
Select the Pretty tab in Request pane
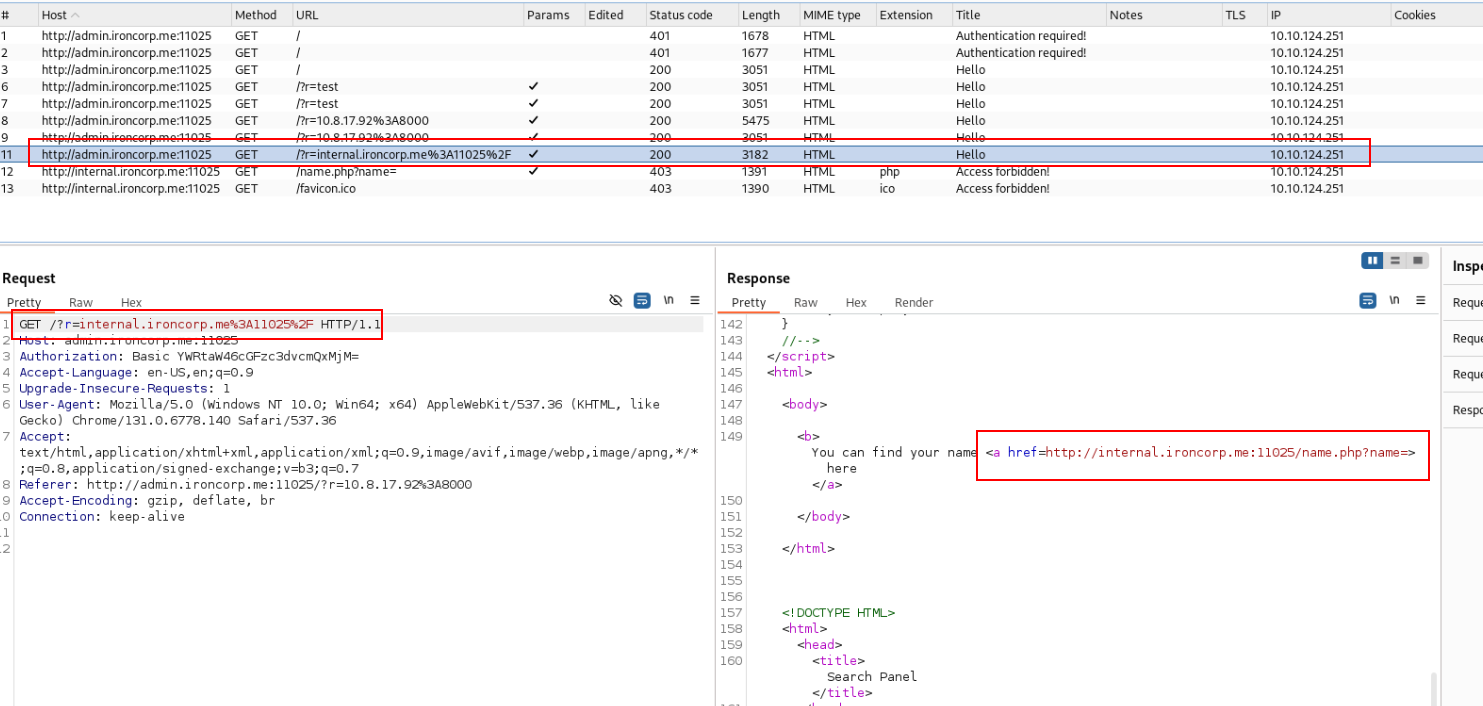click(x=24, y=302)
